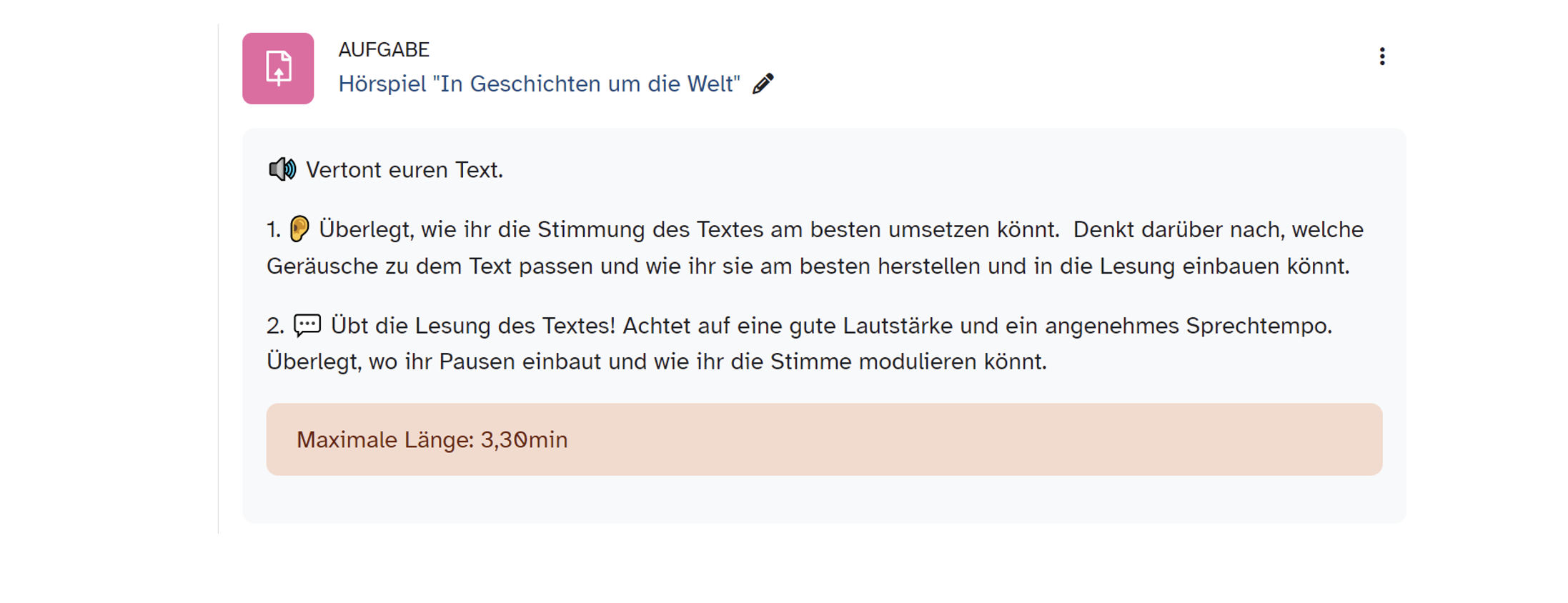Click the pink assignment activity icon
The width and height of the screenshot is (1568, 603).
278,69
